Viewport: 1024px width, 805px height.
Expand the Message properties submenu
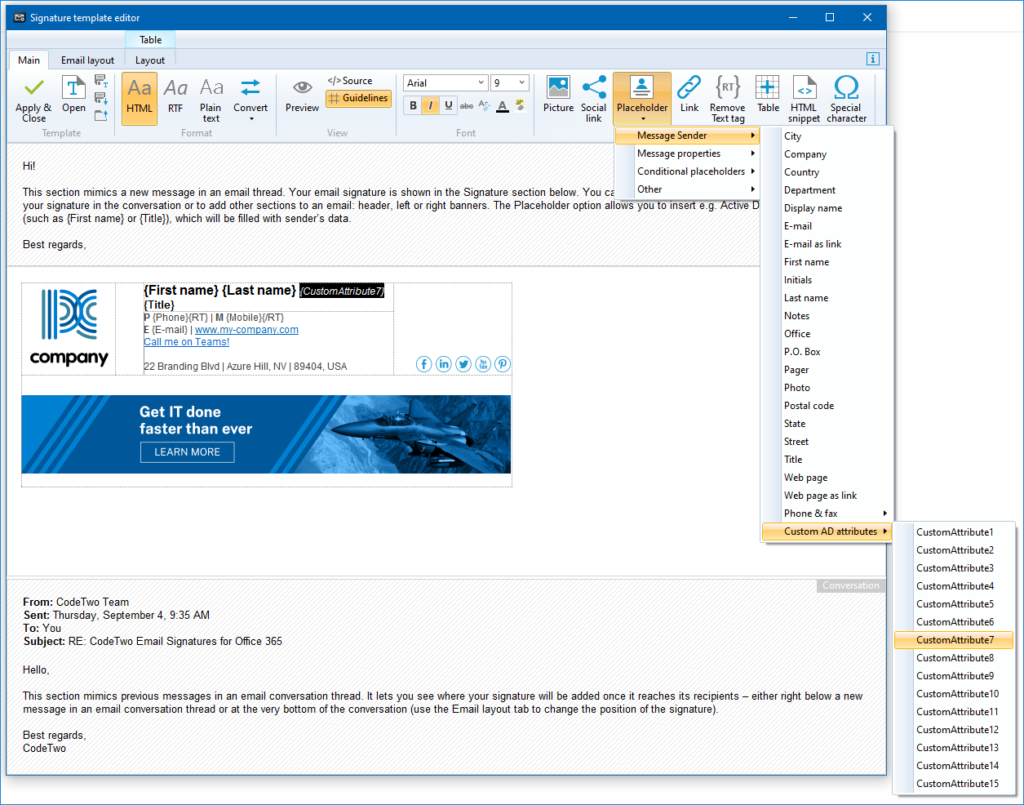coord(677,153)
